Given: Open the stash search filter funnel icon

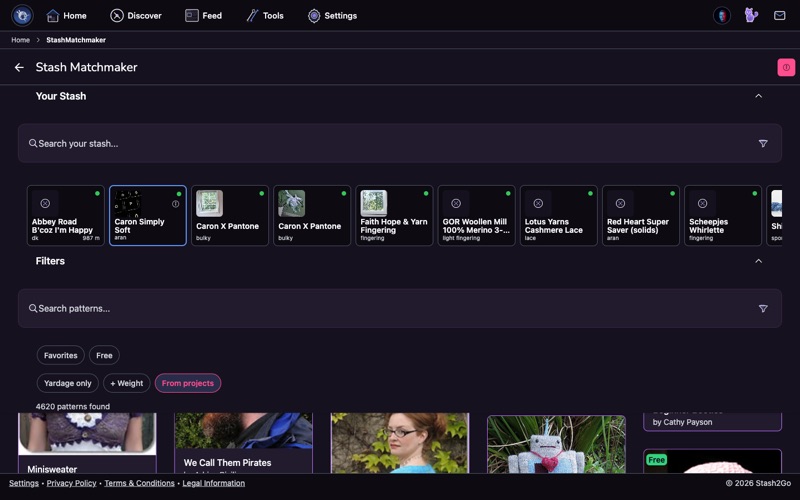Looking at the screenshot, I should (763, 144).
